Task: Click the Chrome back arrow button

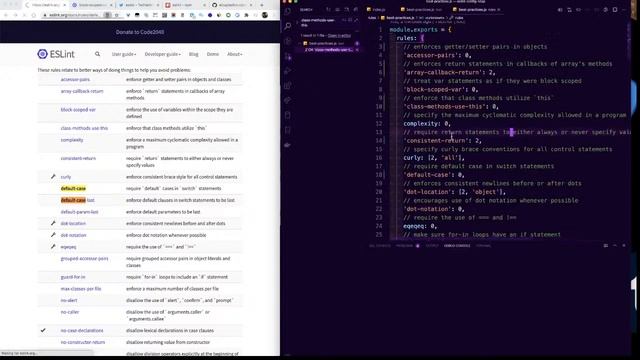Action: click(x=6, y=15)
